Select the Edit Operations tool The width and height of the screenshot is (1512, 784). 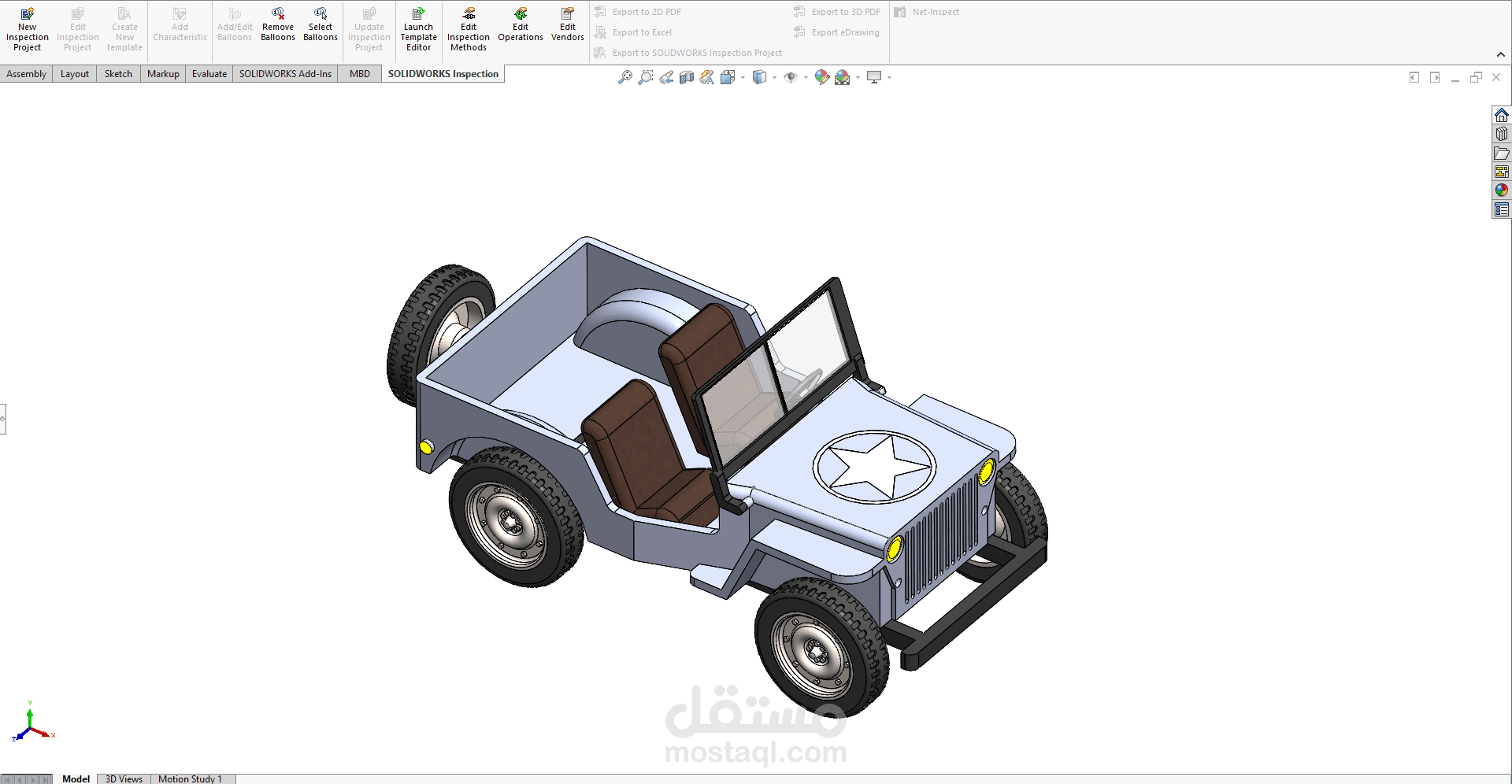pyautogui.click(x=521, y=26)
